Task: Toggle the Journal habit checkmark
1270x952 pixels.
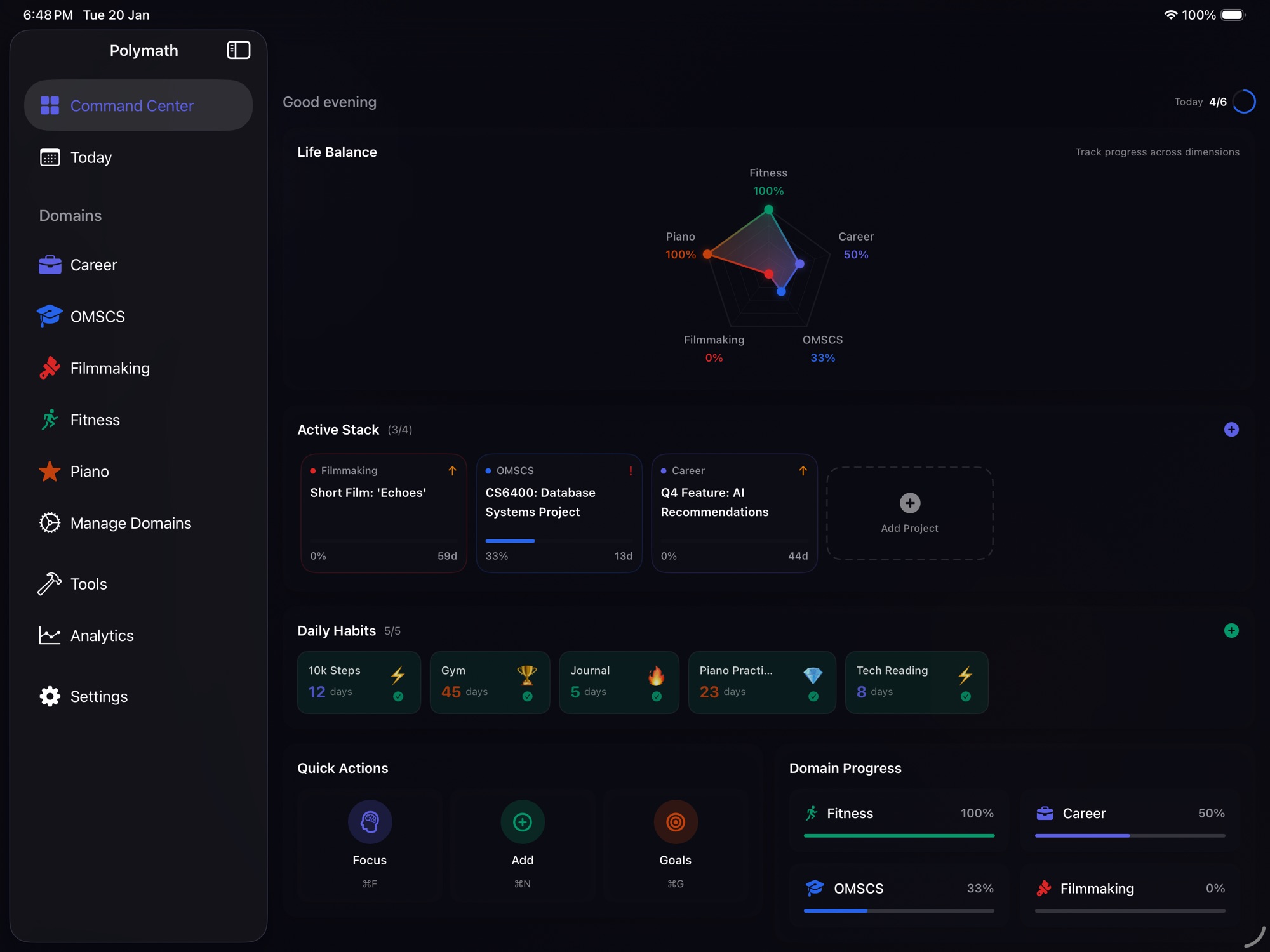Action: pyautogui.click(x=656, y=696)
